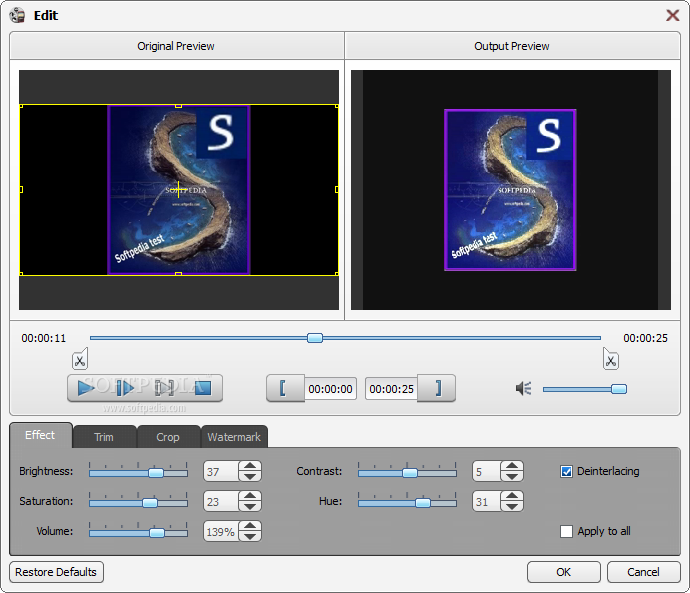Click the Output Preview header
The height and width of the screenshot is (593, 690).
click(x=512, y=46)
